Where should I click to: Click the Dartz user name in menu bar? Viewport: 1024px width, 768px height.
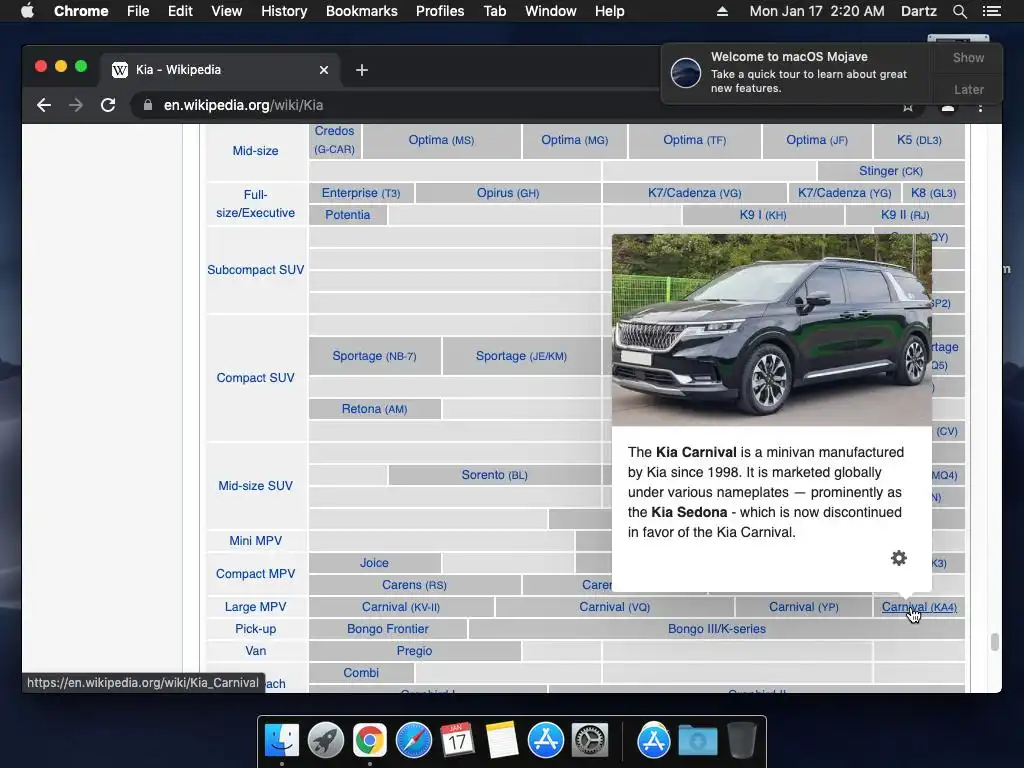[x=919, y=11]
